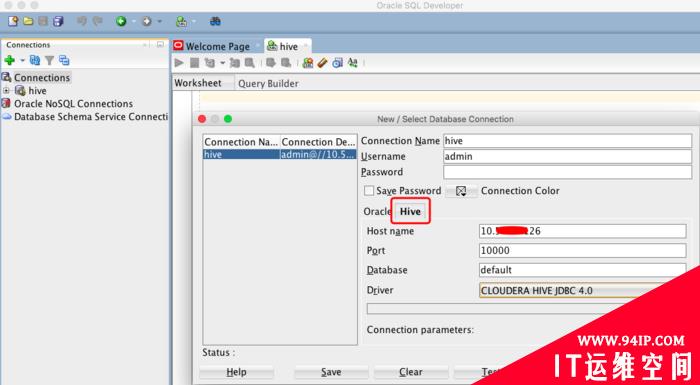Click the Username field containing admin
The width and height of the screenshot is (700, 385).
coord(567,156)
